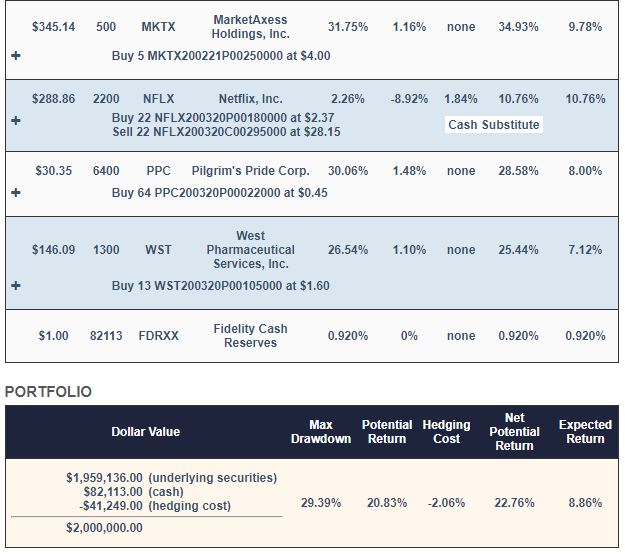This screenshot has height=554, width=625.
Task: Expand the NFLX row plus icon
Action: click(x=16, y=121)
